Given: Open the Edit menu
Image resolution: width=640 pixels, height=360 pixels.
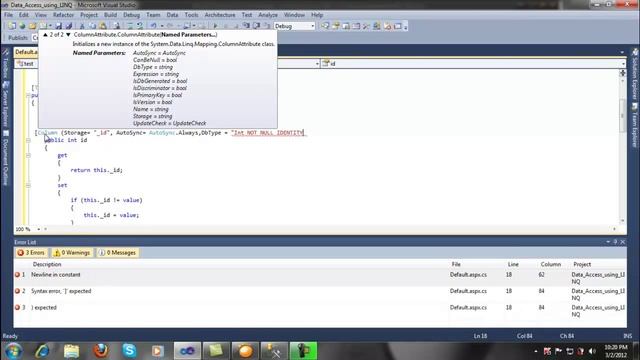Looking at the screenshot, I should 24,15.
